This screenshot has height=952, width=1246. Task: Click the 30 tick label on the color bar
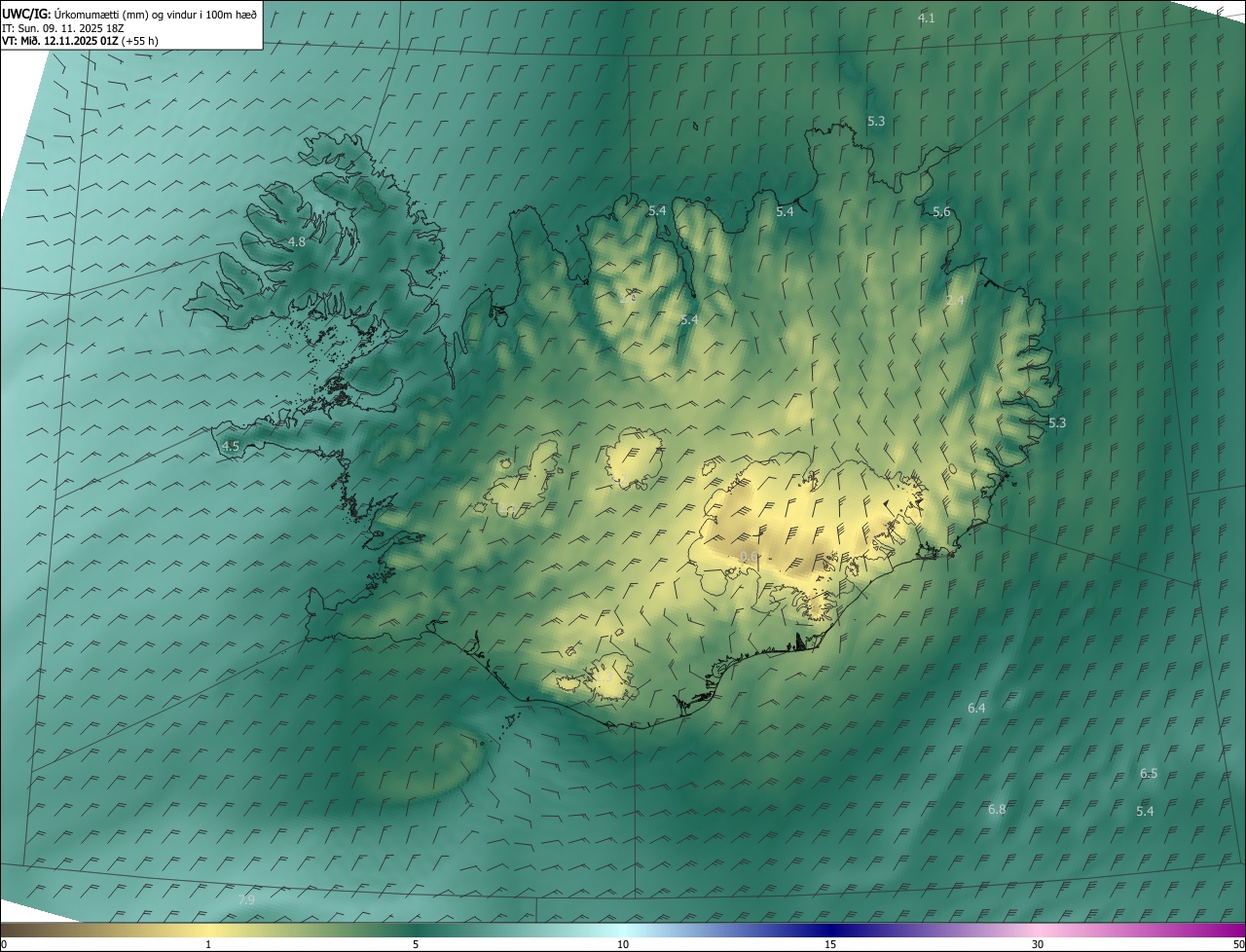pos(1038,944)
